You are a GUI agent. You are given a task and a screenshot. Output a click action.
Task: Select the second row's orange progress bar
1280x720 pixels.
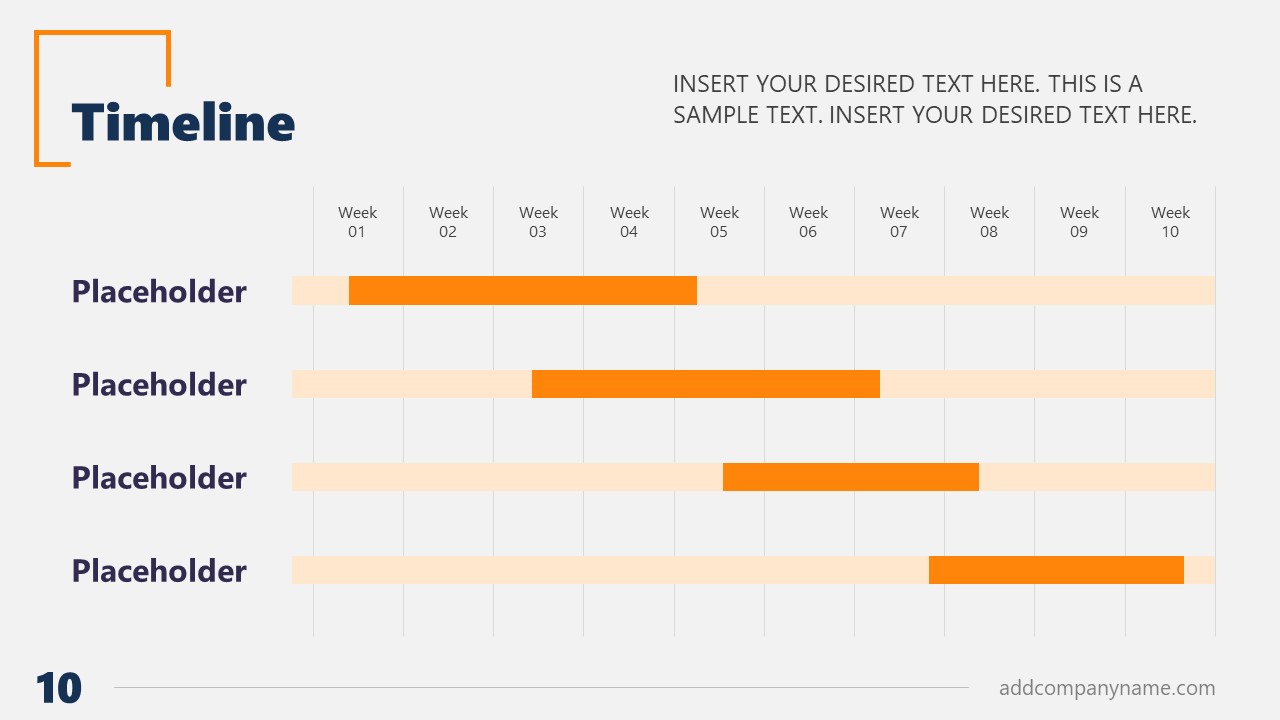[706, 384]
